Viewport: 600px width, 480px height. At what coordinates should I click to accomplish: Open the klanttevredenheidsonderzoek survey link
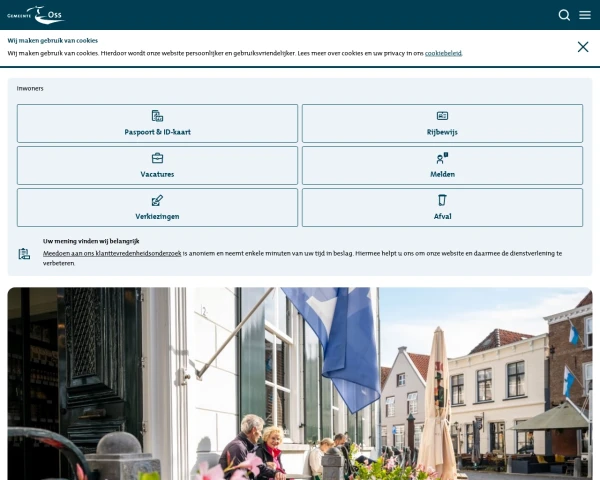point(112,253)
